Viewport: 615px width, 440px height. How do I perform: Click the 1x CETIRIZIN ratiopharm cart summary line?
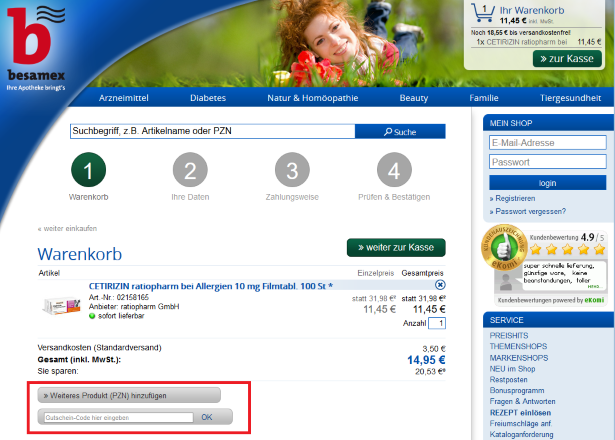pyautogui.click(x=539, y=42)
